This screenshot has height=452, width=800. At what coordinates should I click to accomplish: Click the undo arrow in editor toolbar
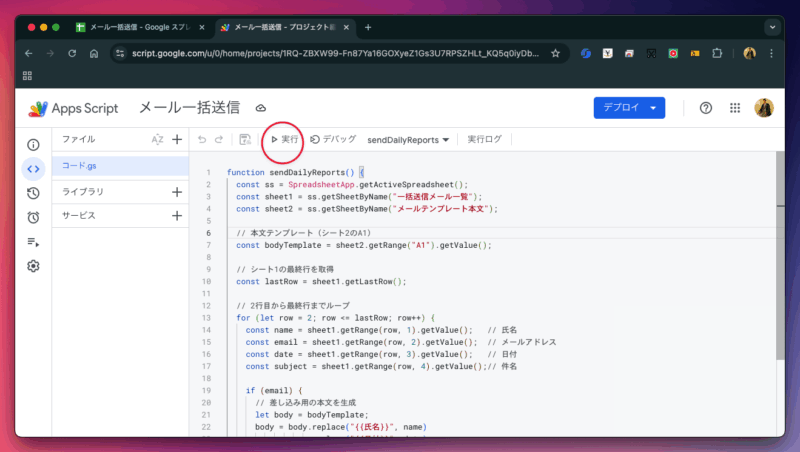pyautogui.click(x=203, y=140)
